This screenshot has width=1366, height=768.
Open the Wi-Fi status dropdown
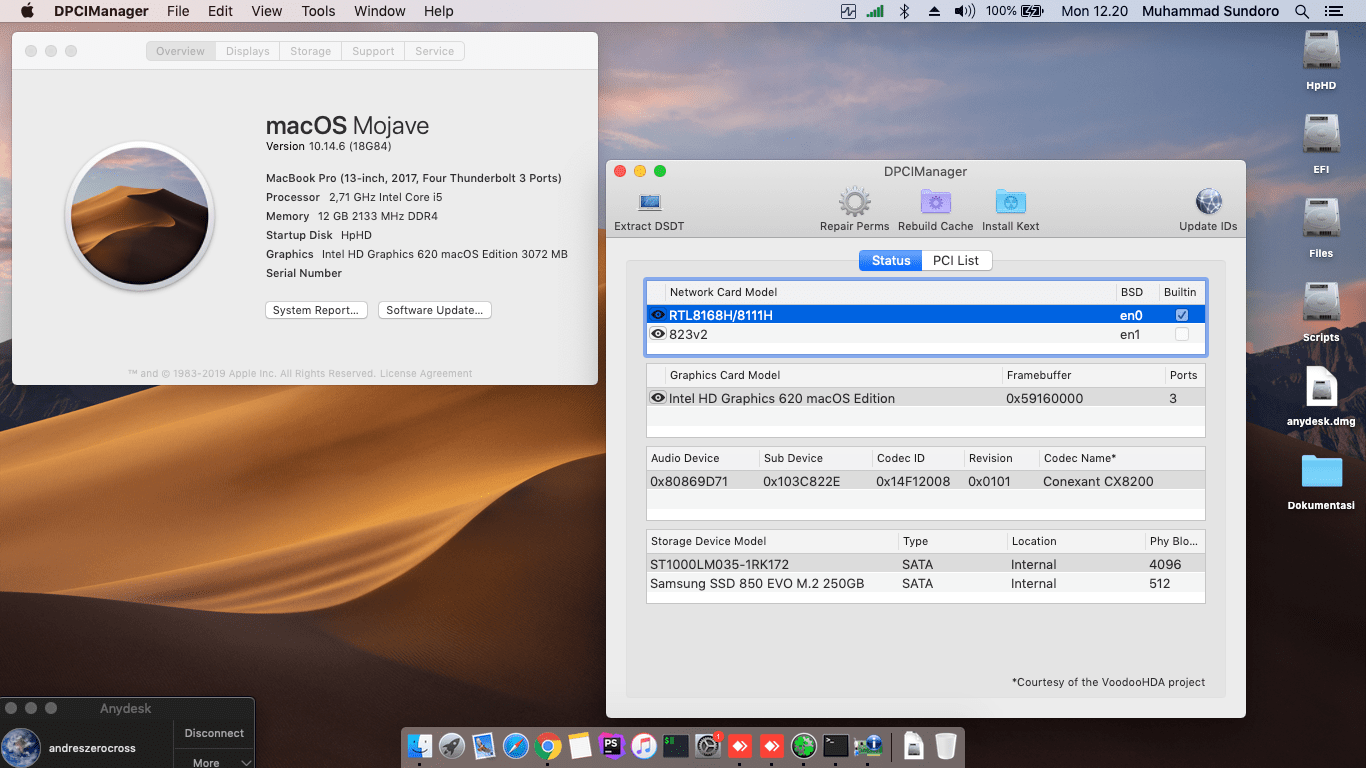click(873, 11)
